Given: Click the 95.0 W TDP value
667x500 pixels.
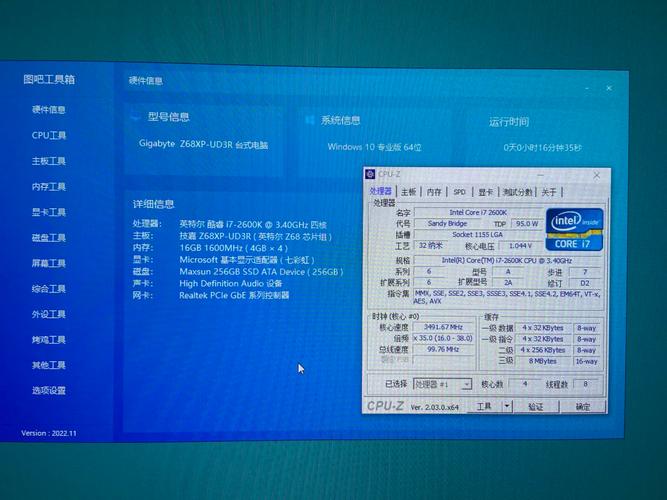Looking at the screenshot, I should tap(527, 223).
